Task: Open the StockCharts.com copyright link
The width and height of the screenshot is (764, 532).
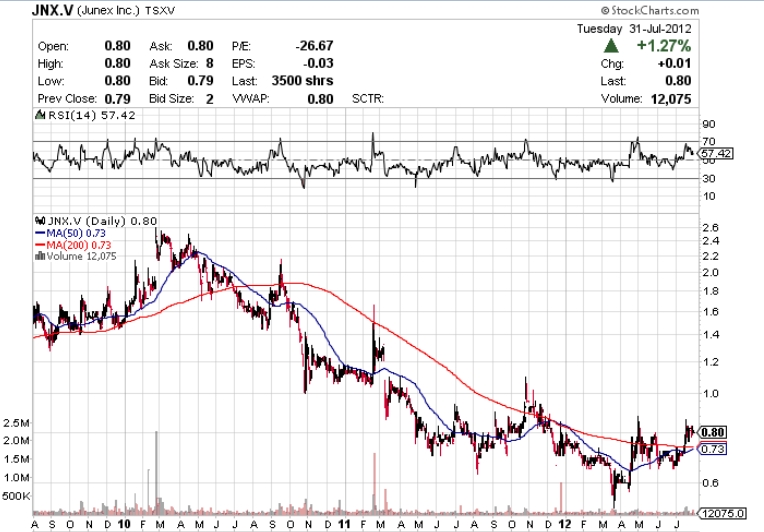Action: [x=650, y=10]
